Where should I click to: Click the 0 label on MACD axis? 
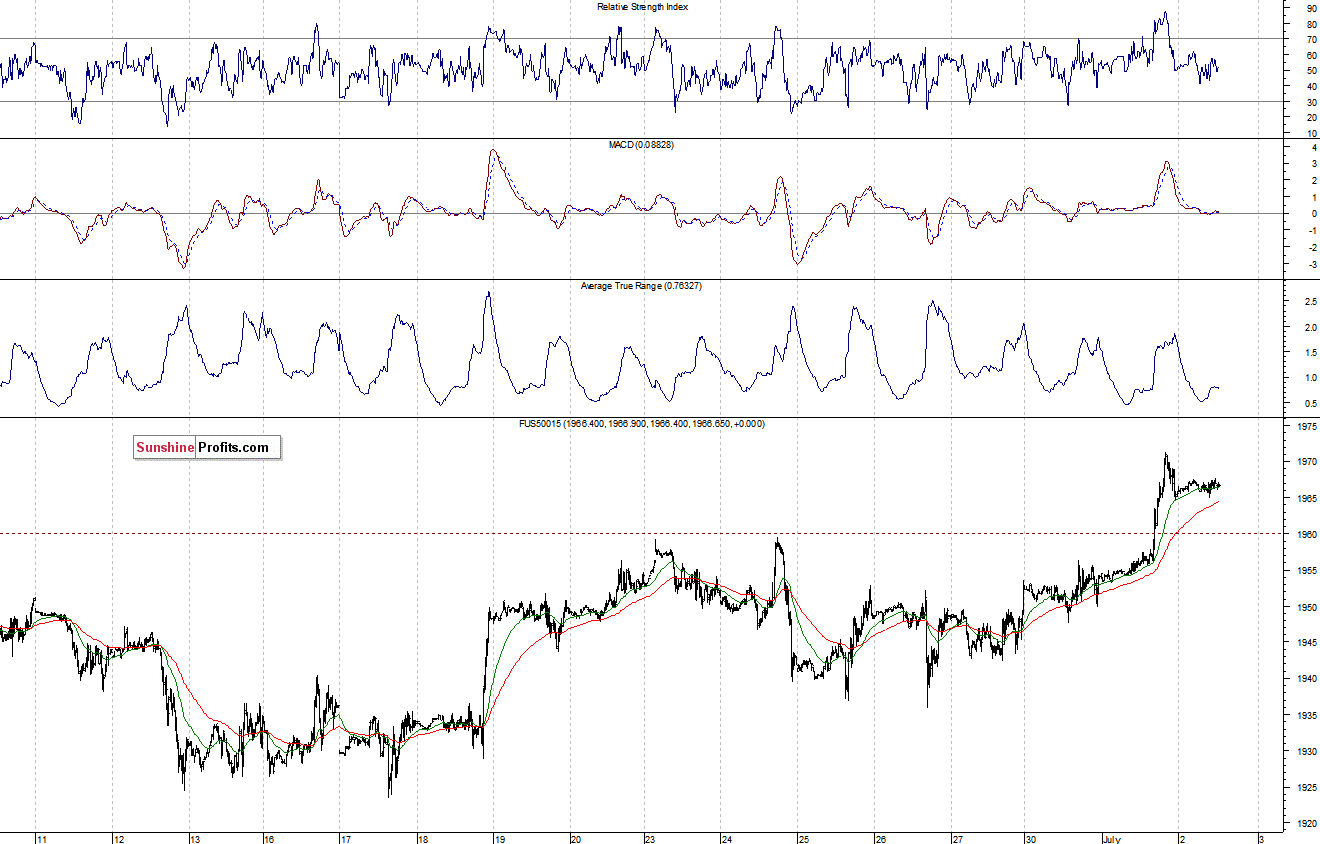pyautogui.click(x=1313, y=214)
